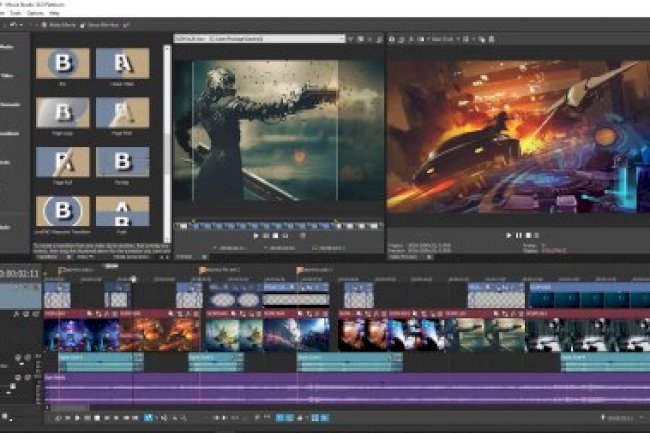Select the Push transition thumbnail

pyautogui.click(x=122, y=211)
